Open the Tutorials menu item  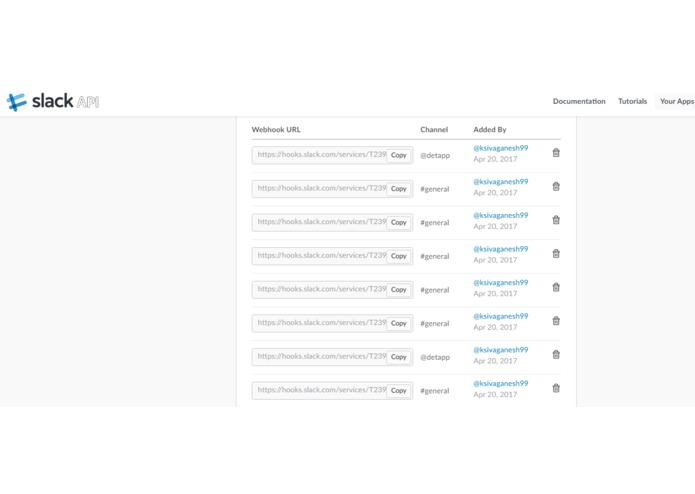coord(633,101)
